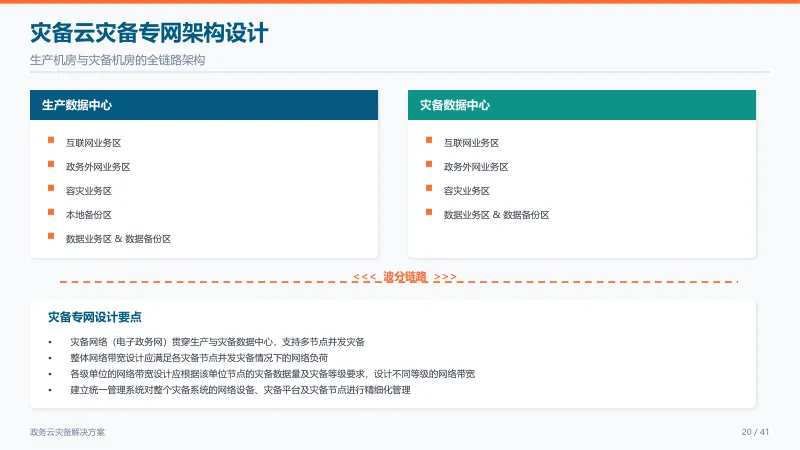
Task: Select 互联网业务区 under 灾备数据中心
Action: pyautogui.click(x=471, y=143)
